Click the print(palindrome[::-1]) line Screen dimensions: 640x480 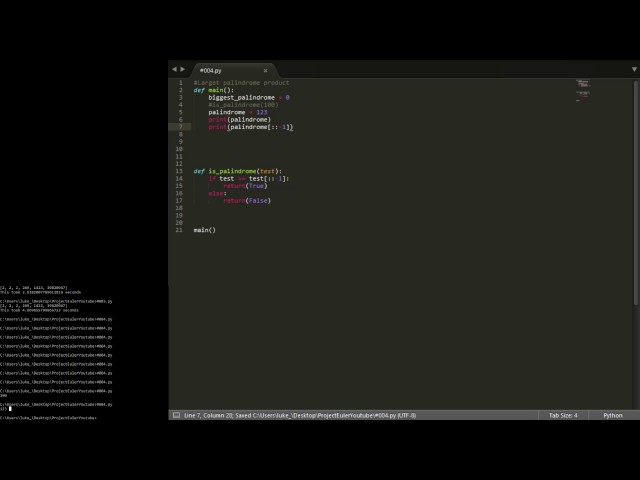[x=251, y=127]
